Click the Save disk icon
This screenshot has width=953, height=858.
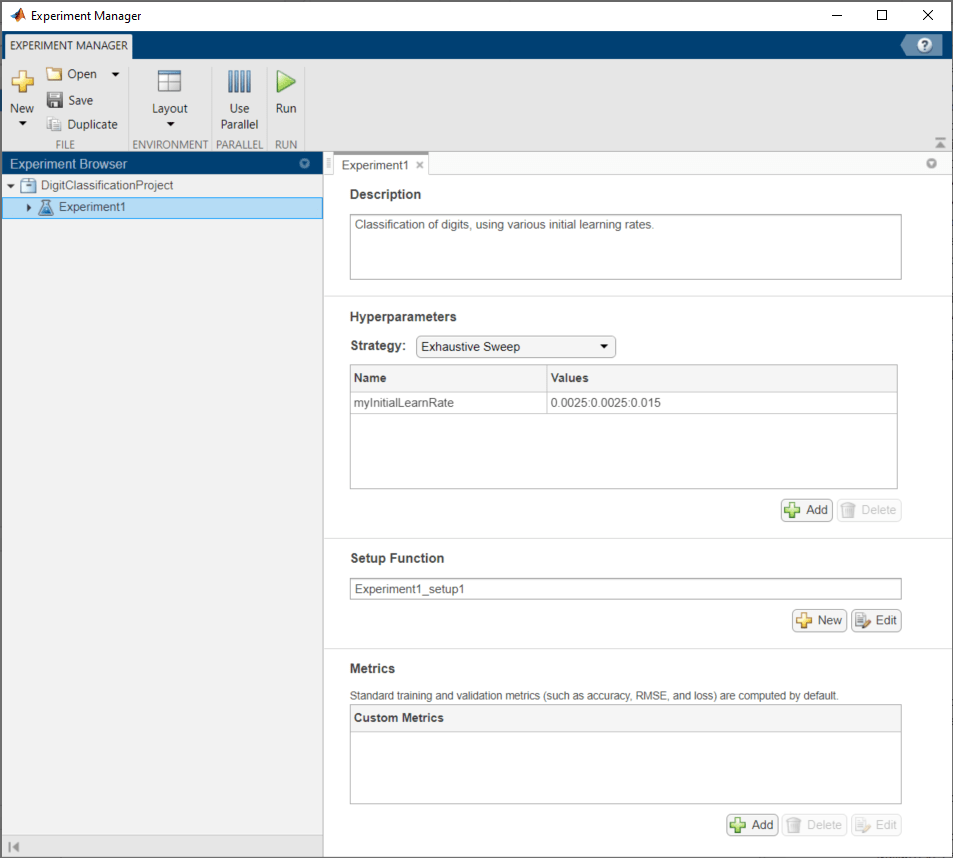click(55, 100)
